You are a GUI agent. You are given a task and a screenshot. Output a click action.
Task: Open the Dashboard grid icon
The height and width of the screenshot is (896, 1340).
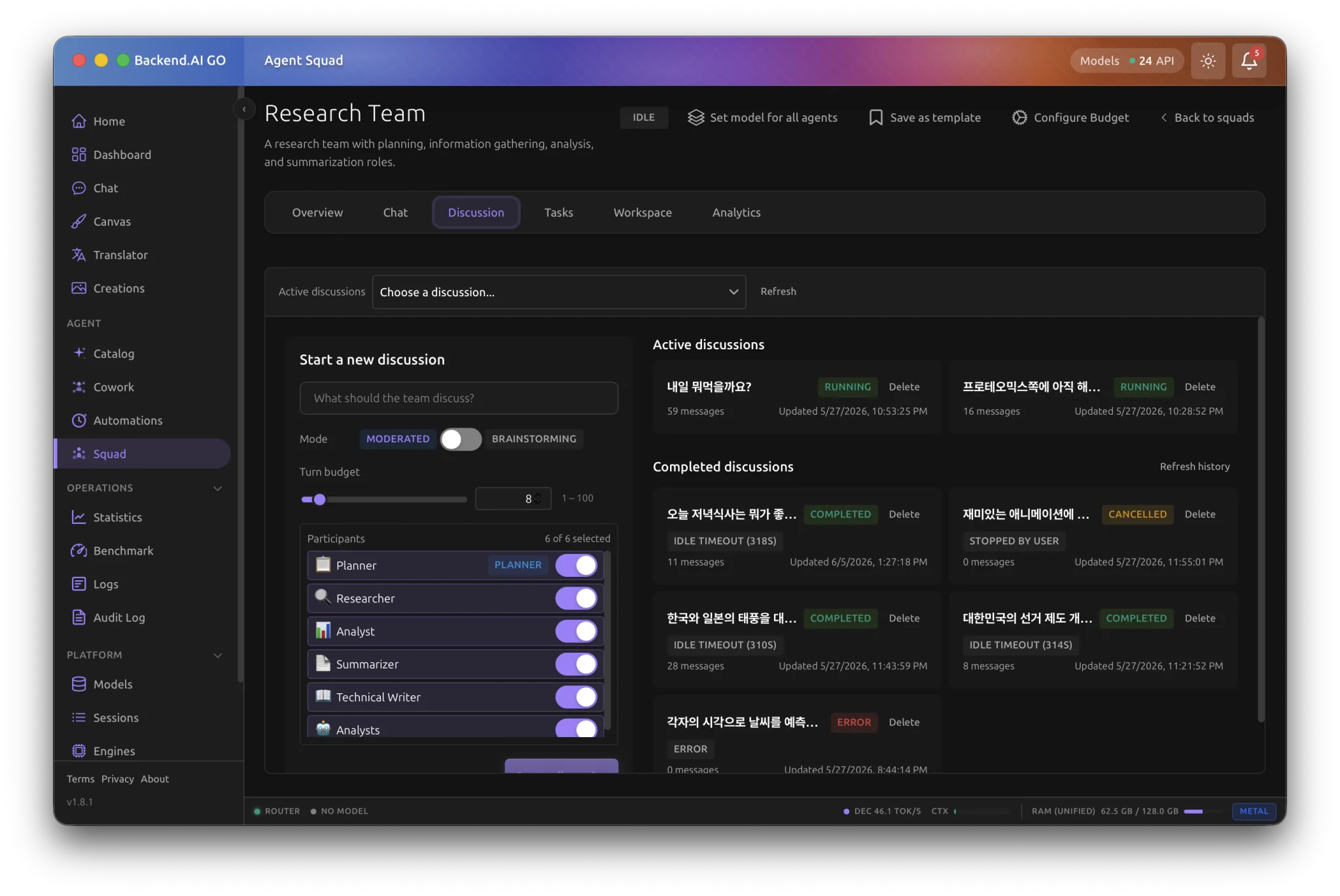(79, 154)
